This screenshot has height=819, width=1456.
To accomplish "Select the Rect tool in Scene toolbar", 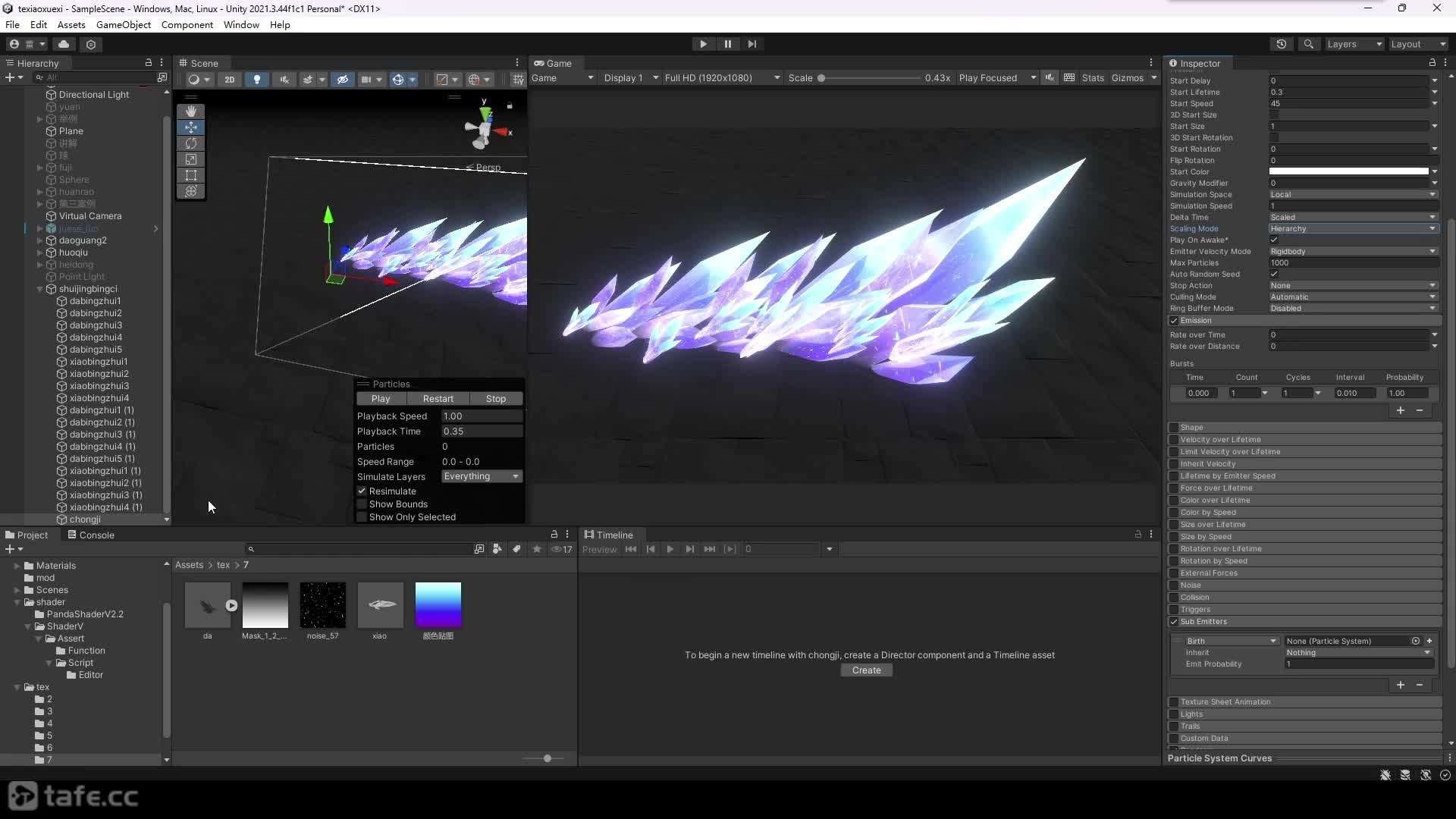I will coord(191,175).
